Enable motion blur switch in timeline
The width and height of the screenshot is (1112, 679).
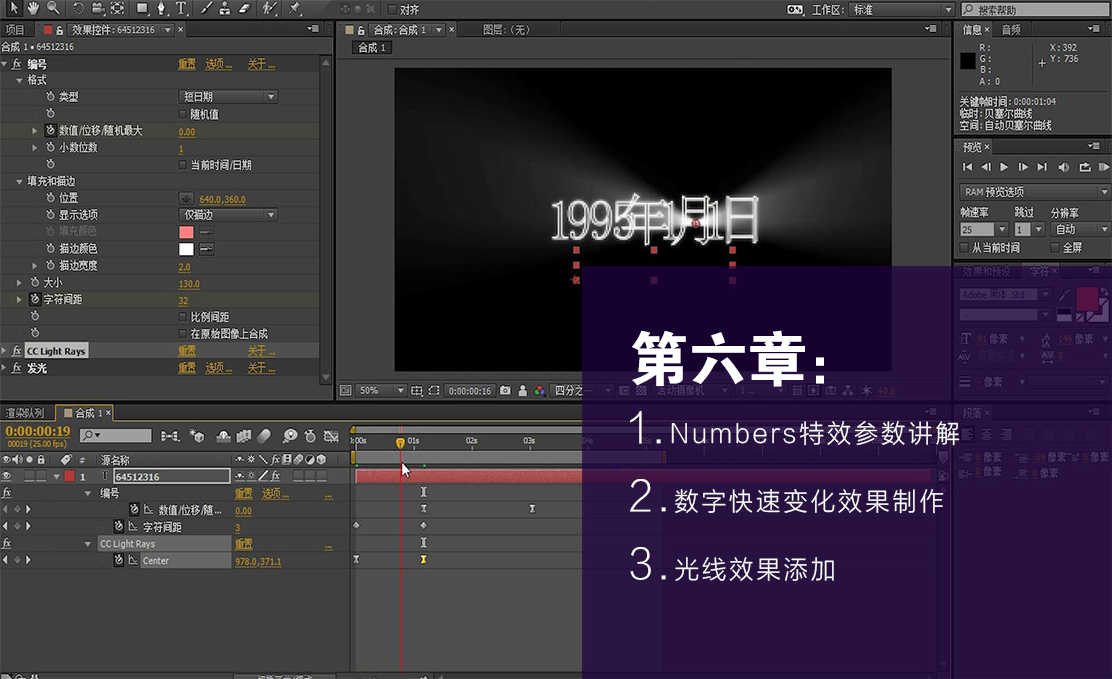[x=264, y=436]
